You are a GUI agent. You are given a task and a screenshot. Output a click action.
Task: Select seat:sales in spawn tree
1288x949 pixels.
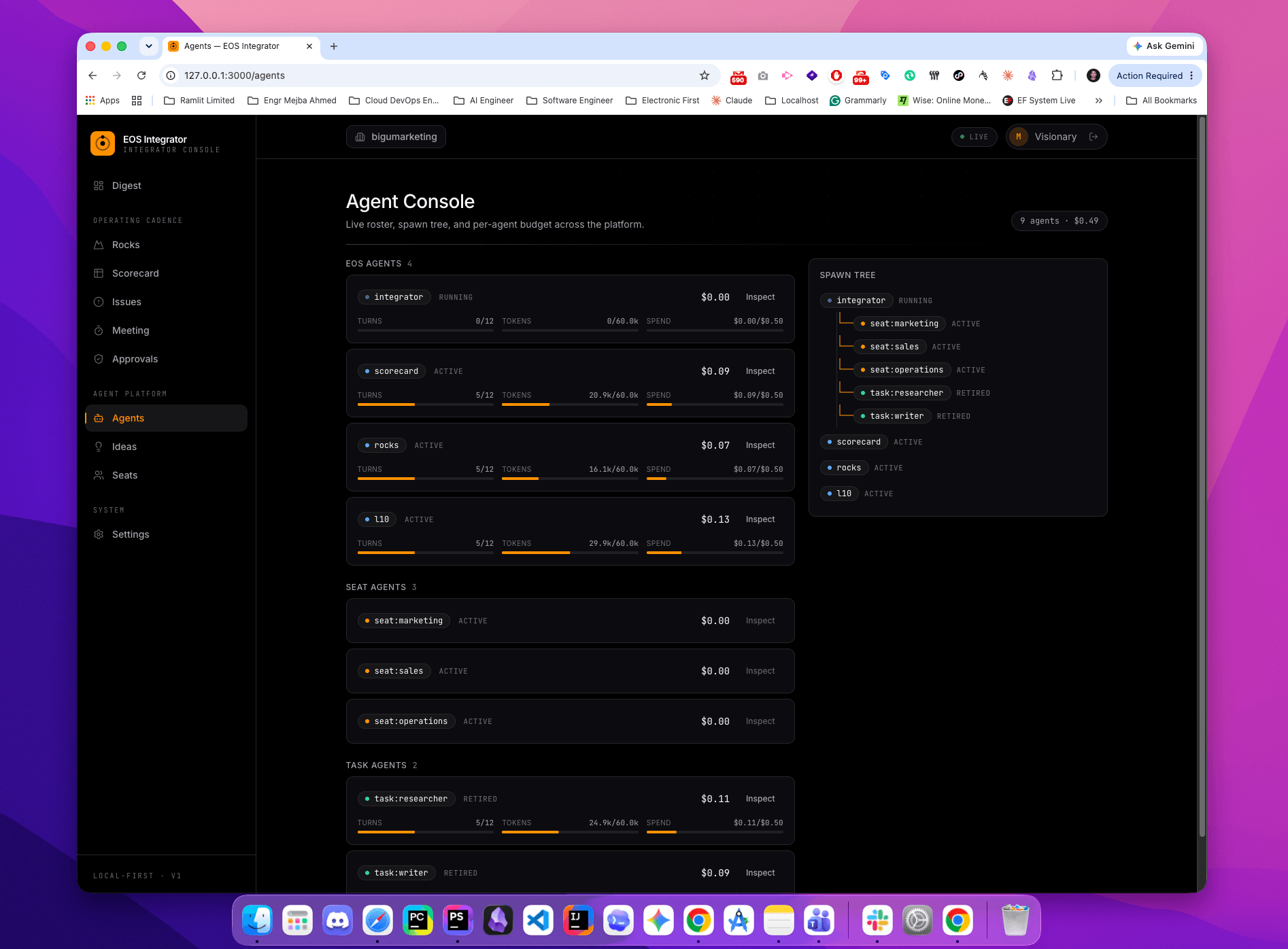[x=889, y=347]
